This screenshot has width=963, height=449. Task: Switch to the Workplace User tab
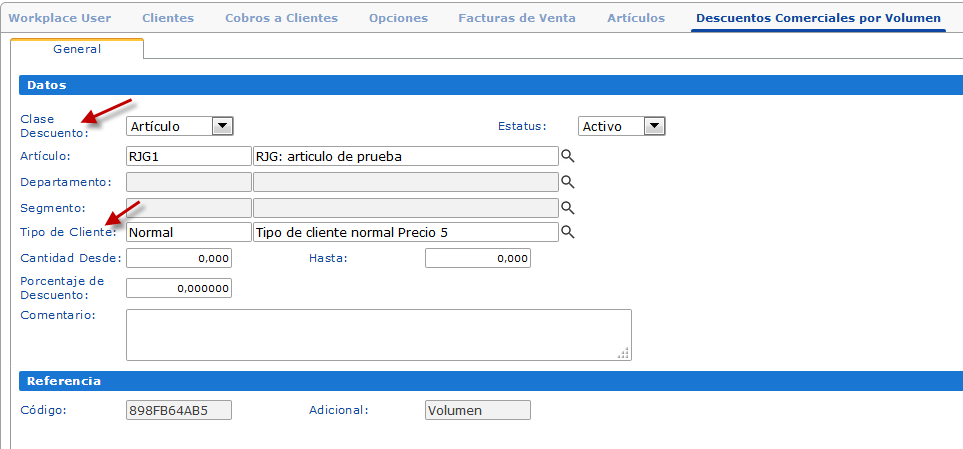pyautogui.click(x=59, y=18)
